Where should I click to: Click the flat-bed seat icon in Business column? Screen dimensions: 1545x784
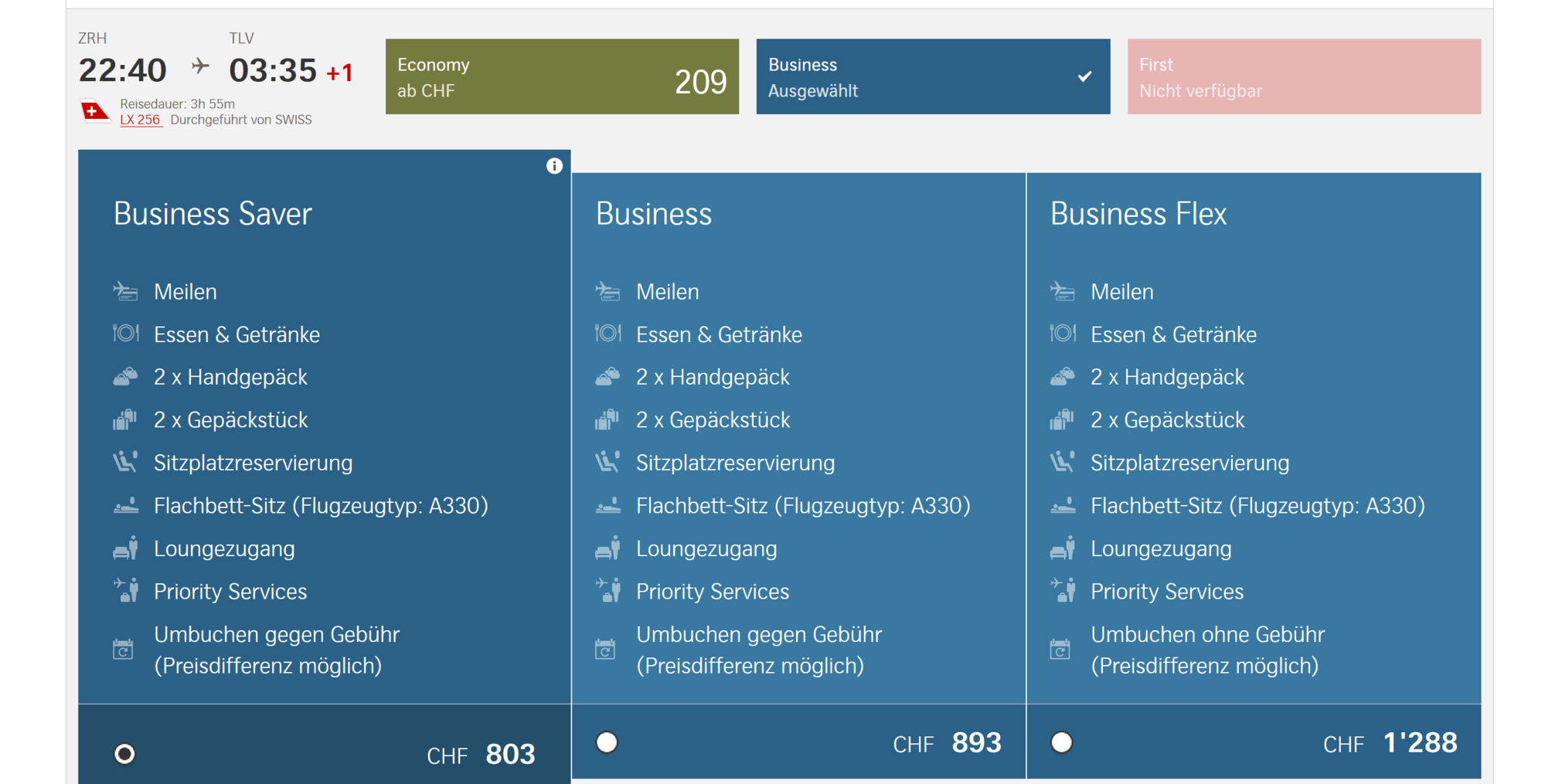tap(607, 507)
